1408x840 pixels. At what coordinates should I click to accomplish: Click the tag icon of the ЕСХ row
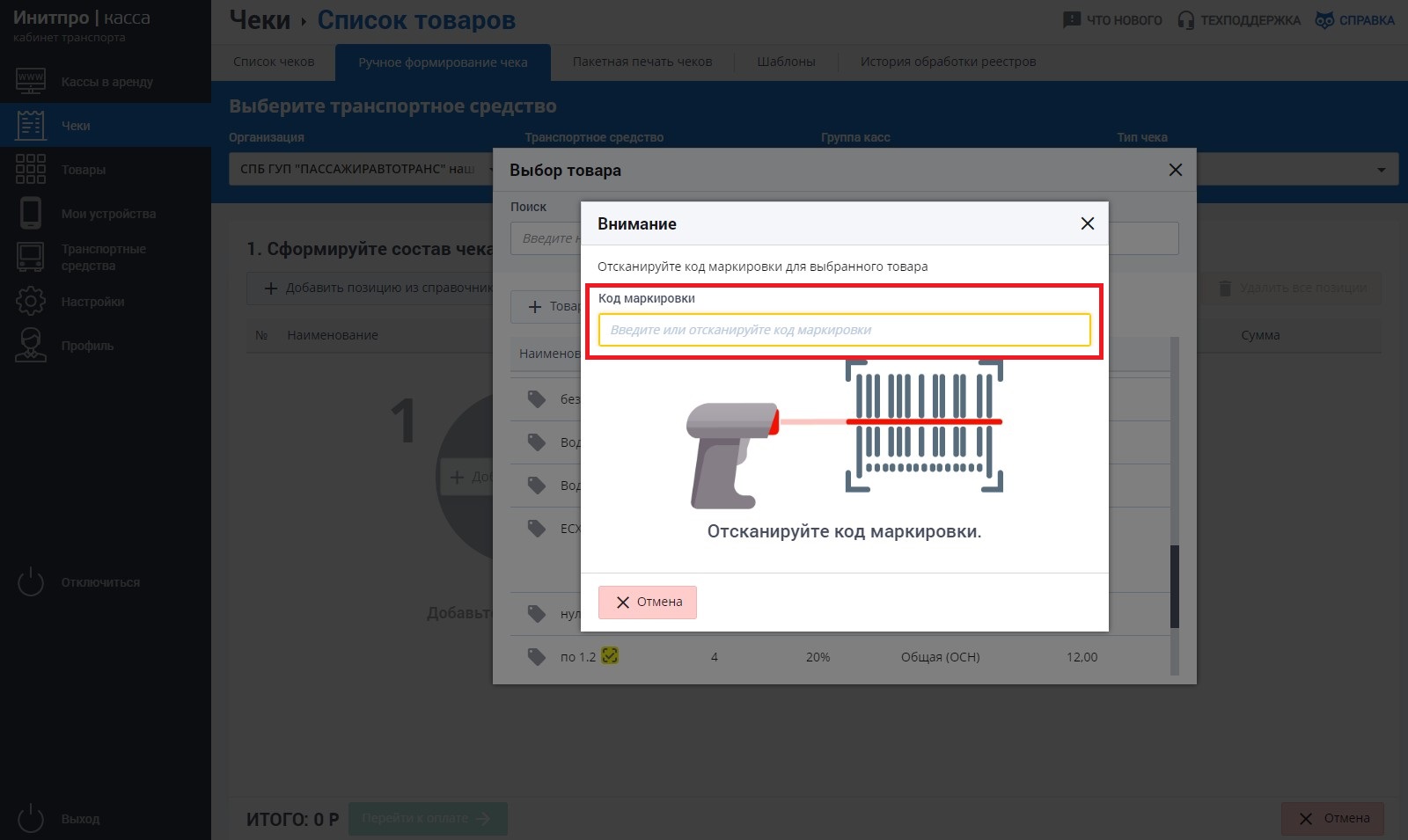pos(537,528)
